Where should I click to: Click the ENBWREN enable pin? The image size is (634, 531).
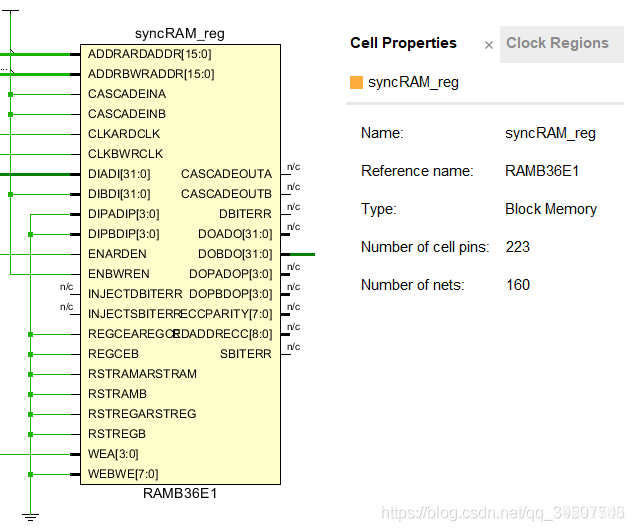tap(119, 274)
